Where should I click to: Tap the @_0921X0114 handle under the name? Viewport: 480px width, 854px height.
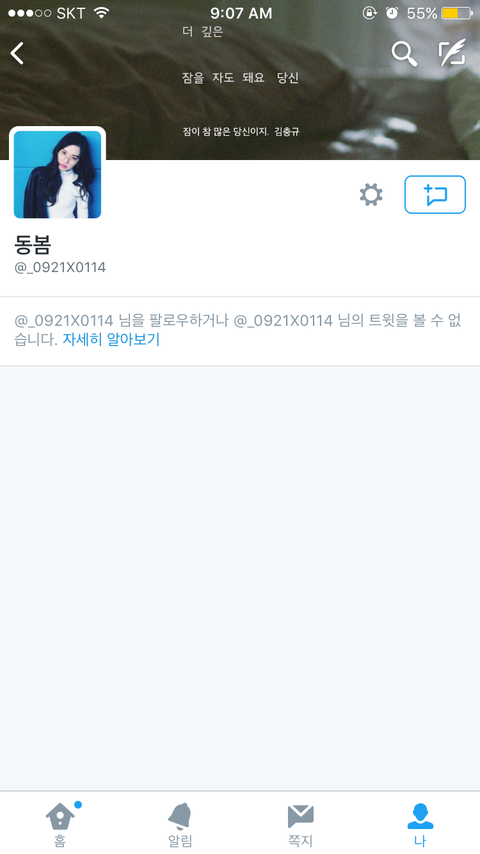[60, 267]
